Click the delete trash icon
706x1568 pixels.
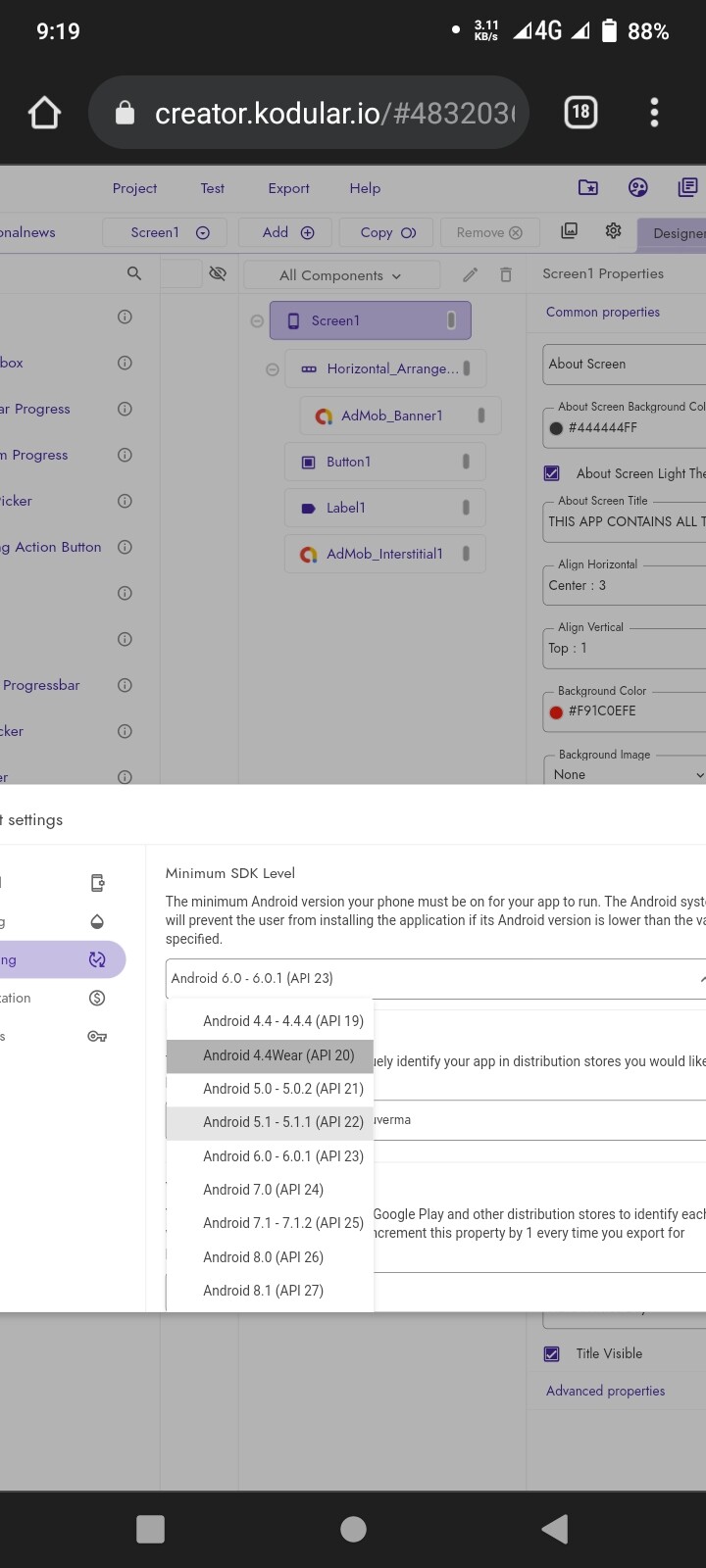click(506, 275)
